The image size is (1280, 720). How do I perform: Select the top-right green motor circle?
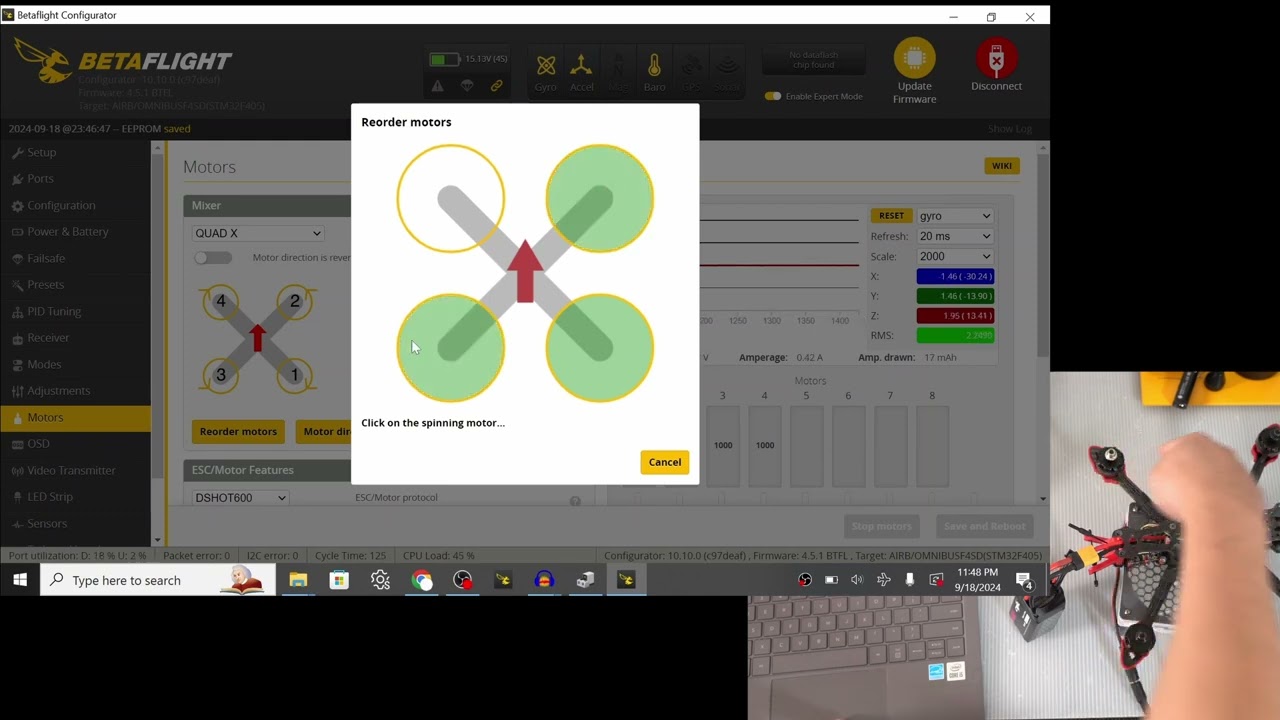(x=600, y=199)
